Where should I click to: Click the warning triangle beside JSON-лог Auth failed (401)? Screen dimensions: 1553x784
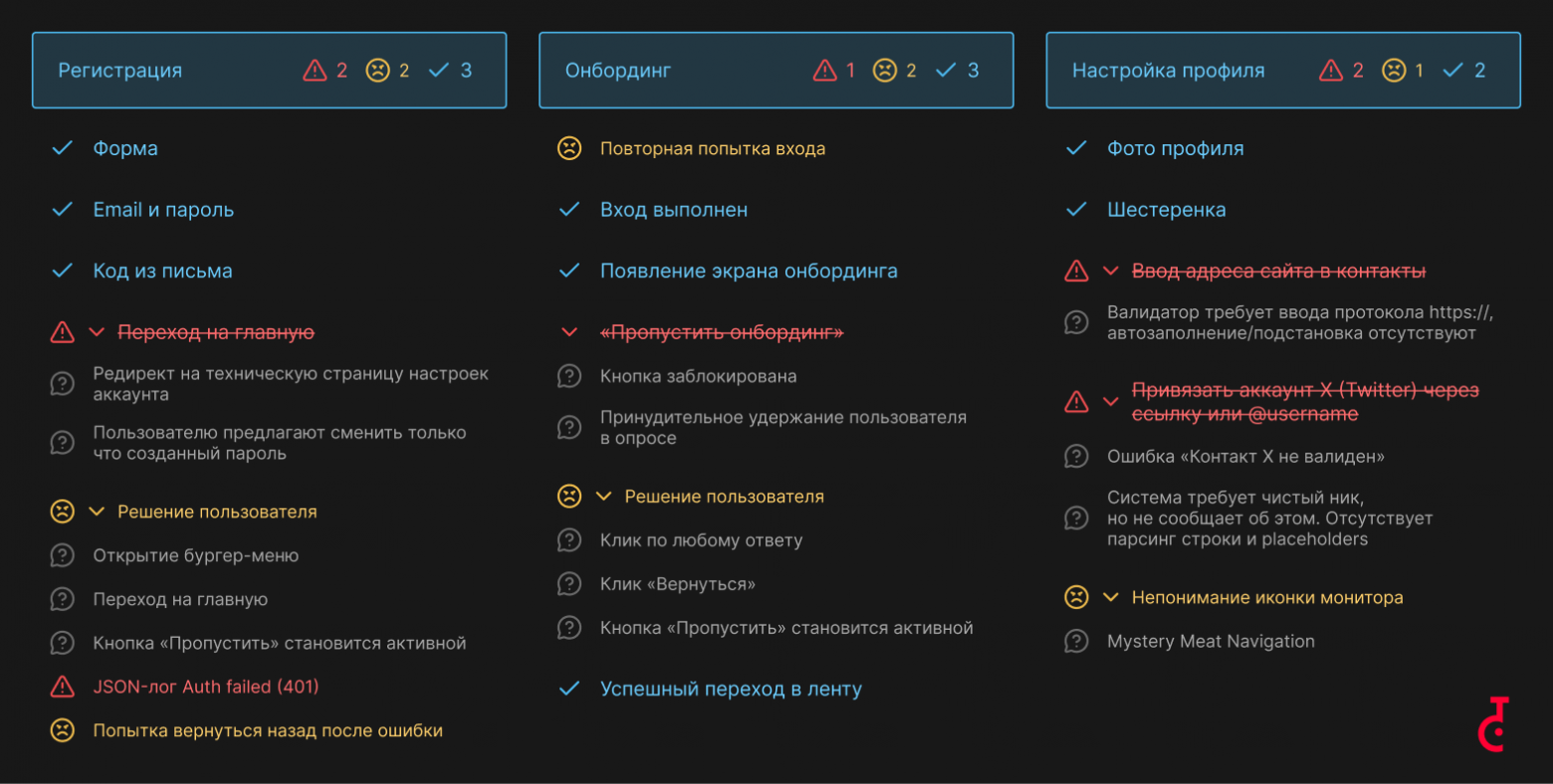pos(63,686)
